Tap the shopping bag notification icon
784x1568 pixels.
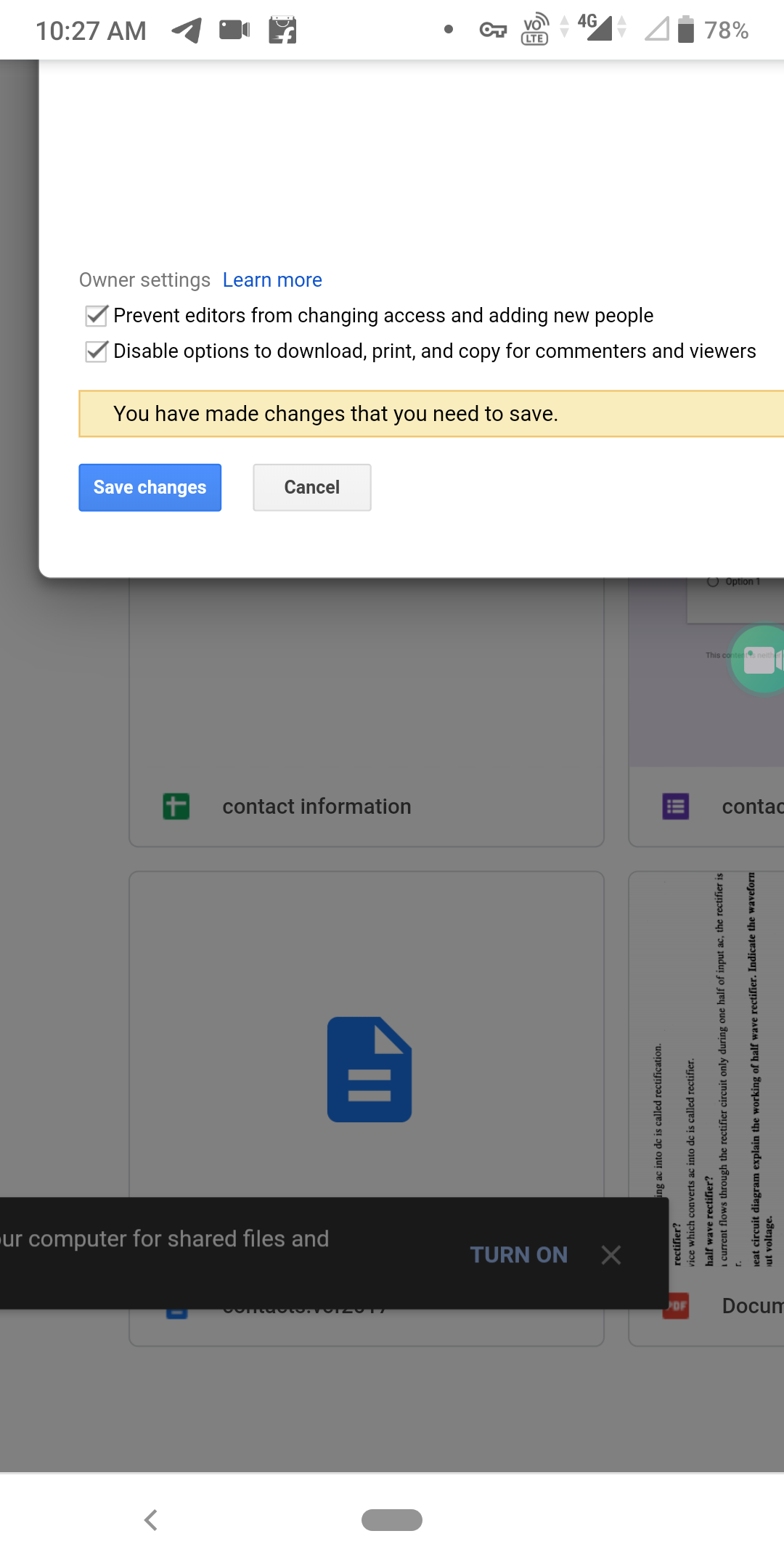(x=282, y=30)
